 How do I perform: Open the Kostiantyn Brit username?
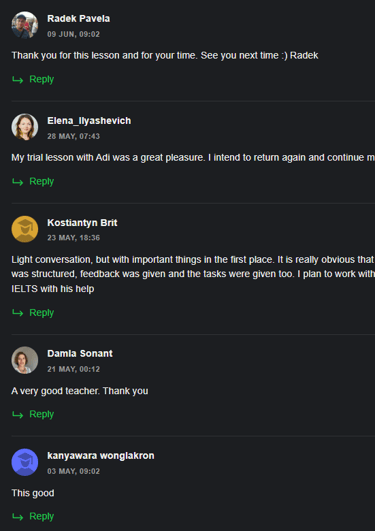(x=82, y=223)
